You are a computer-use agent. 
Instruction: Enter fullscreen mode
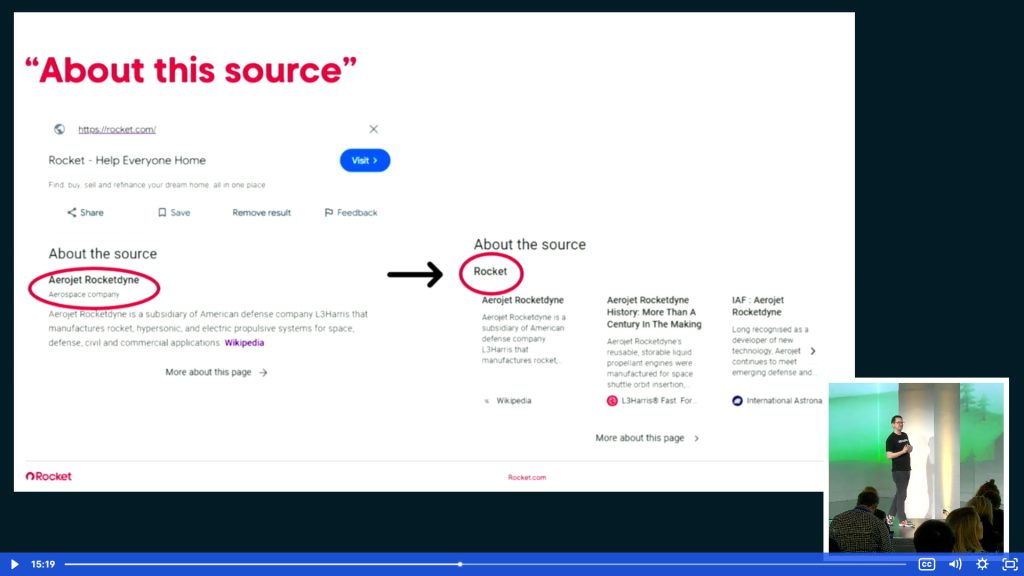[1010, 564]
